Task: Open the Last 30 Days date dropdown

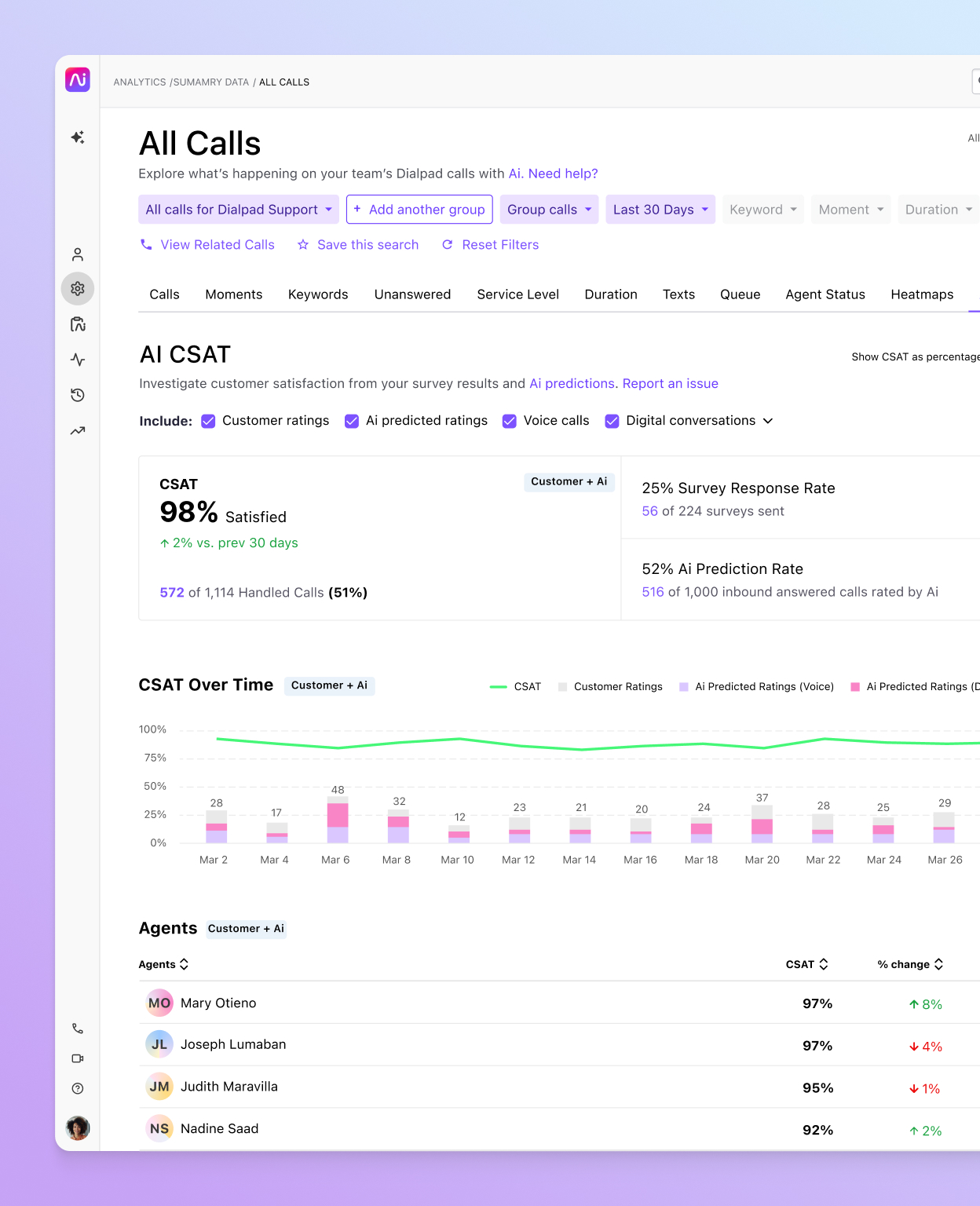Action: click(660, 209)
